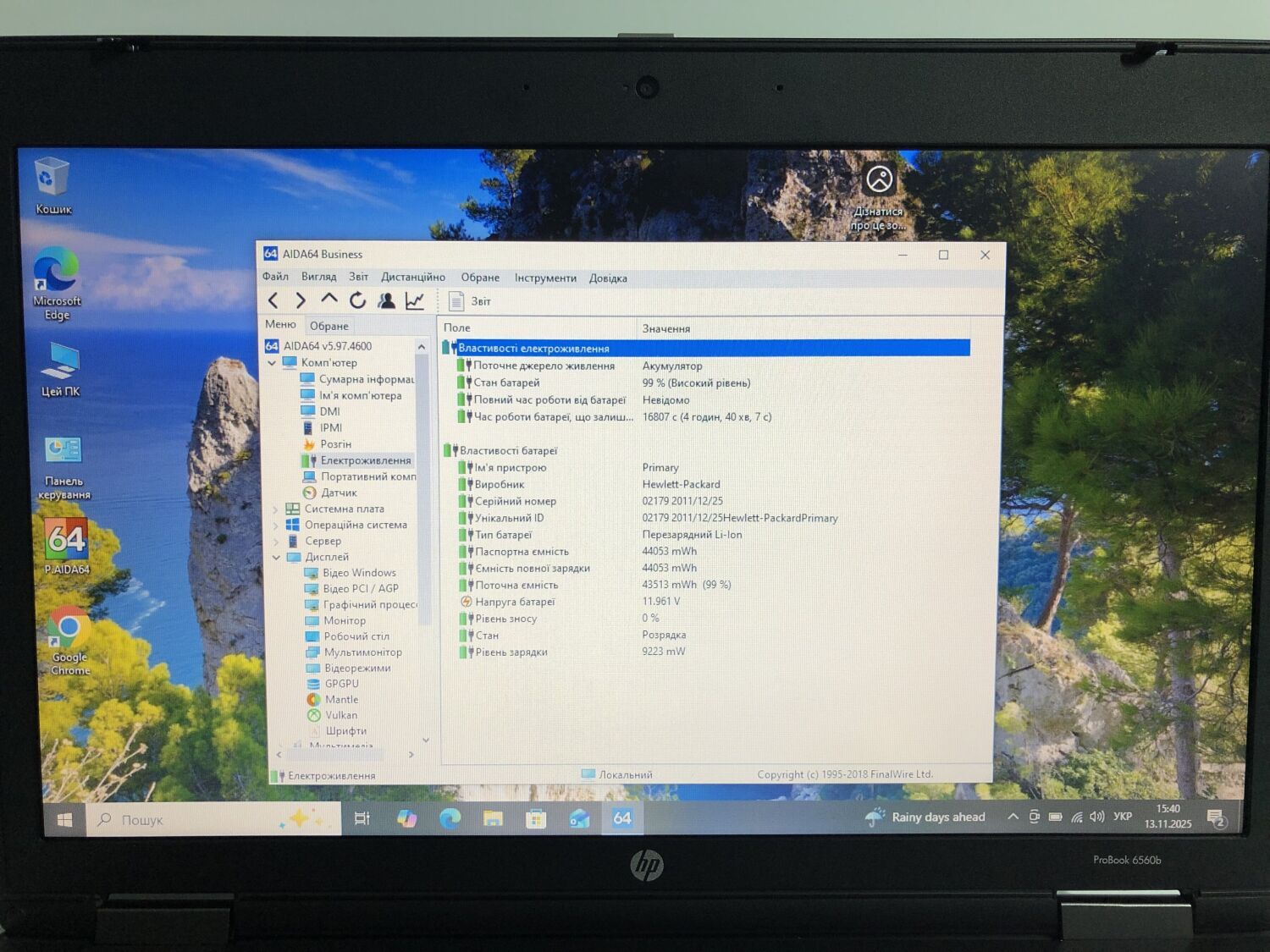Click the Forward navigation arrow in toolbar
Viewport: 1270px width, 952px height.
301,300
